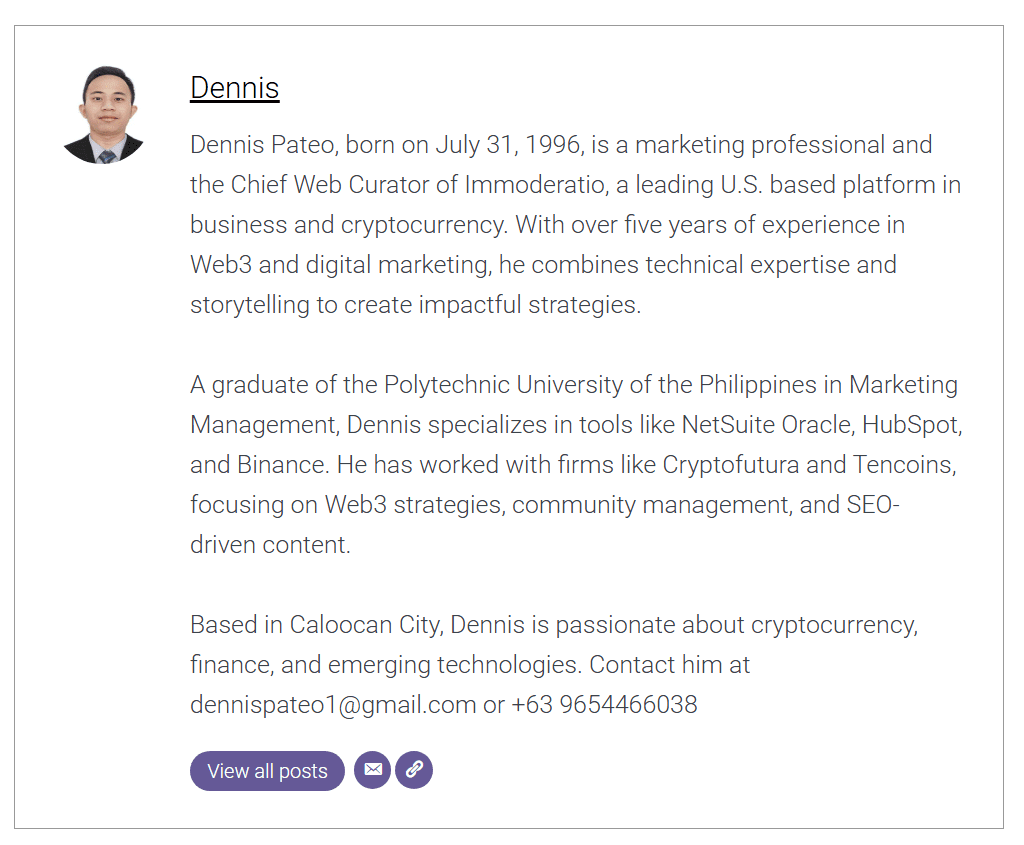Open the Dennis author name link
This screenshot has height=845, width=1024.
pyautogui.click(x=234, y=88)
